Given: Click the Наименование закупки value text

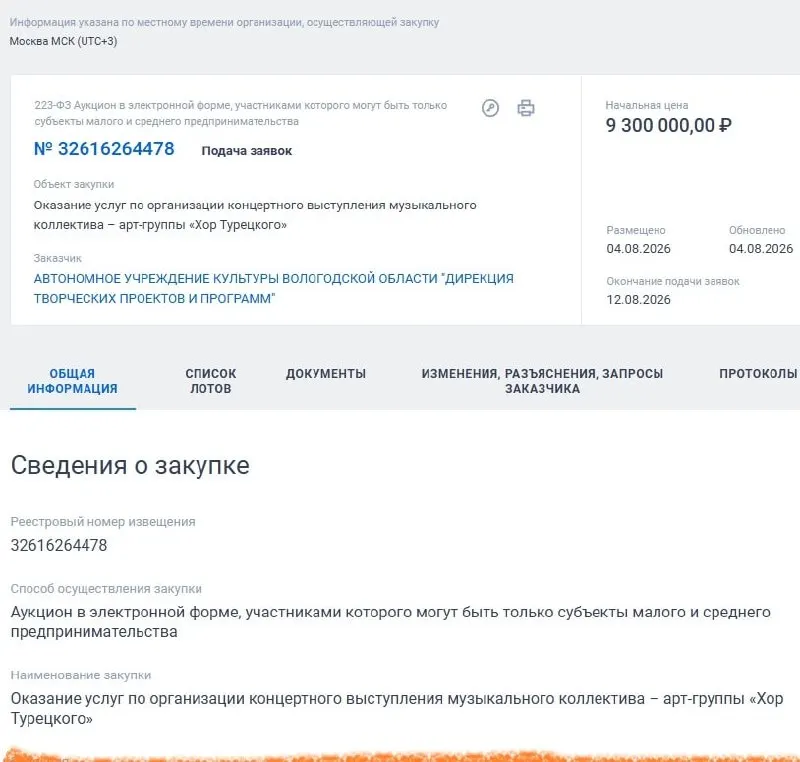Looking at the screenshot, I should pos(397,708).
